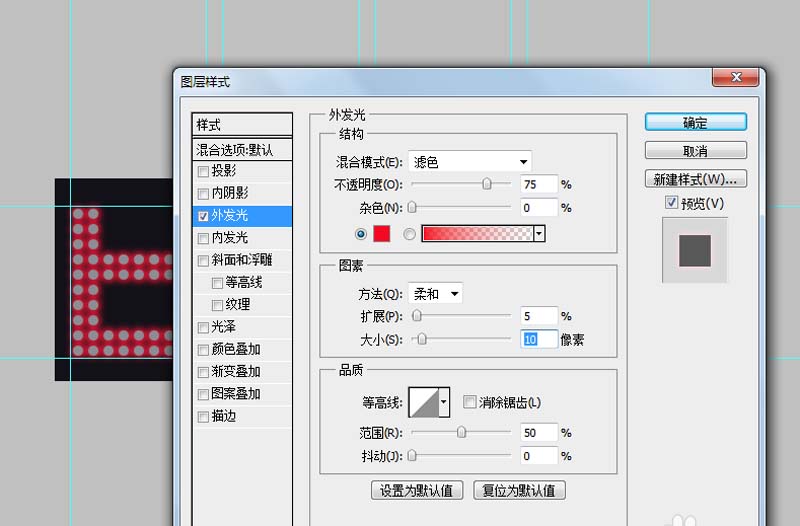Viewport: 800px width, 526px height.
Task: Enable the 渐变叠加 gradient overlay checkbox
Action: tap(203, 372)
